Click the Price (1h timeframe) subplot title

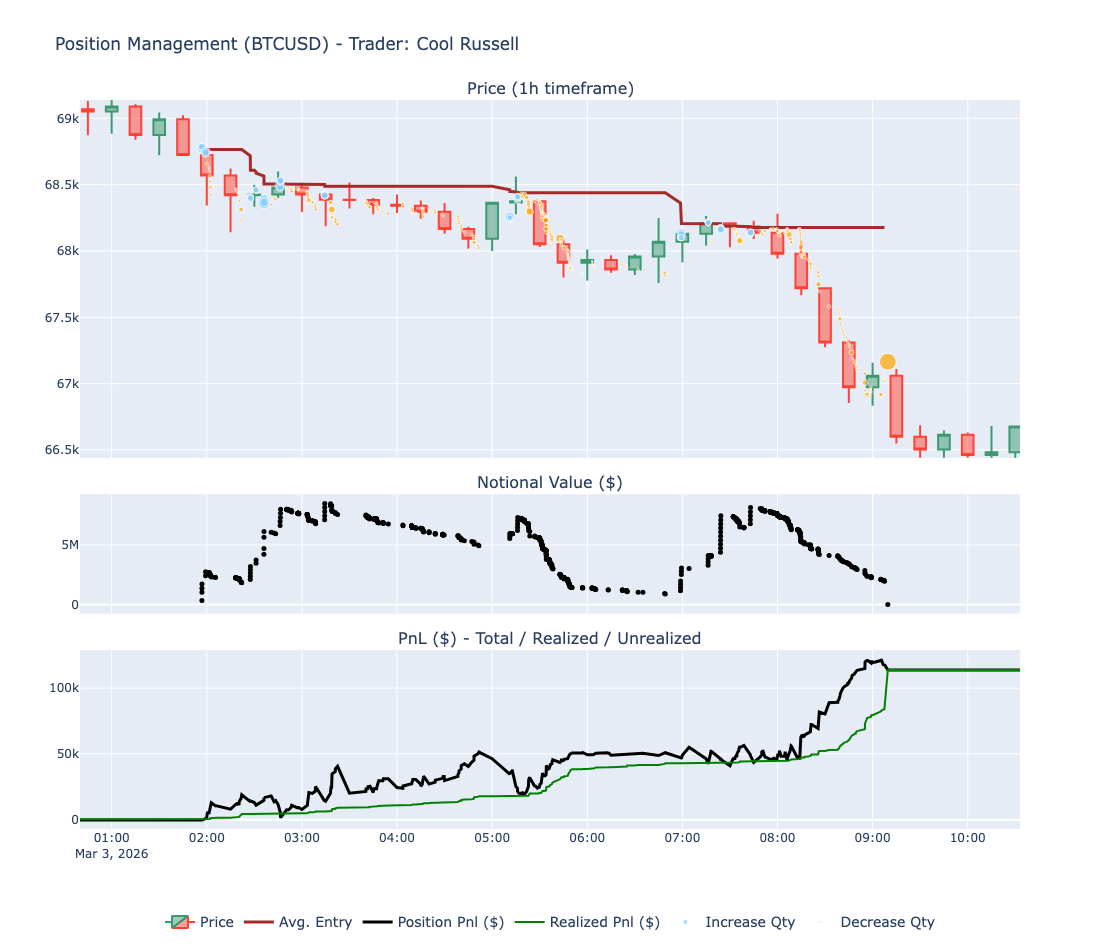tap(548, 88)
